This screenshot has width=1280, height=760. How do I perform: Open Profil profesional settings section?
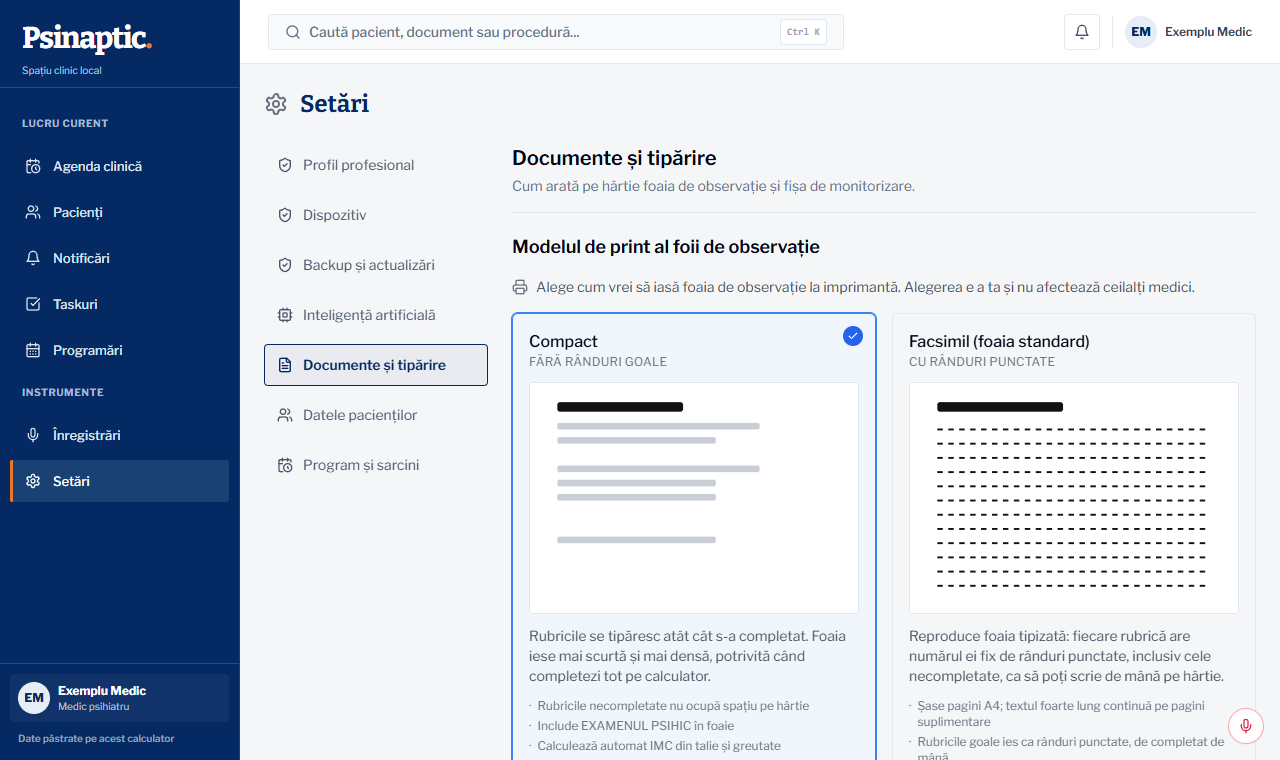click(x=376, y=165)
